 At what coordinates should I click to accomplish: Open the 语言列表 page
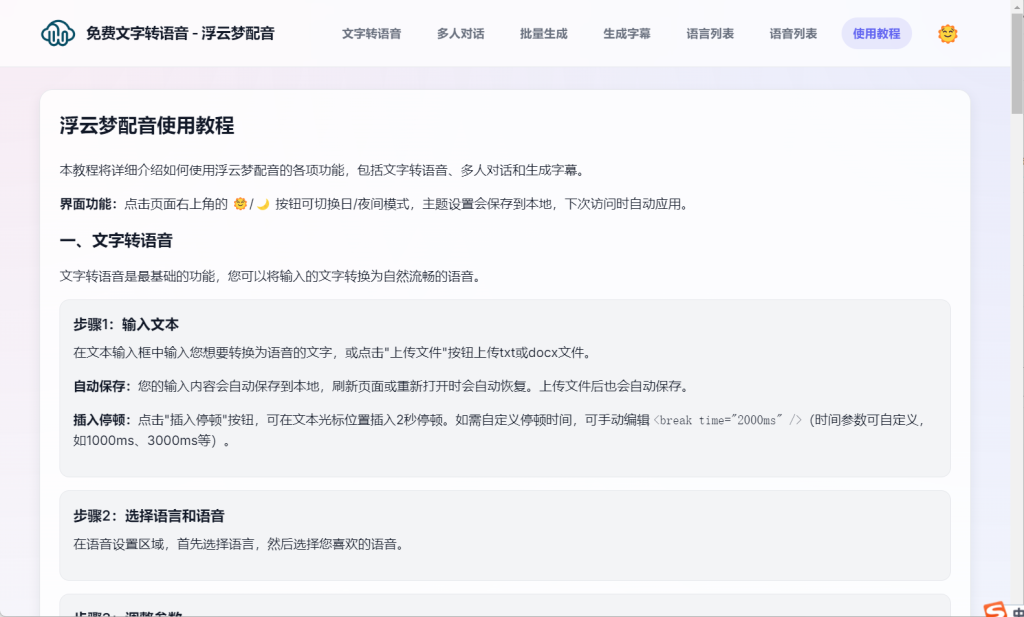(710, 34)
